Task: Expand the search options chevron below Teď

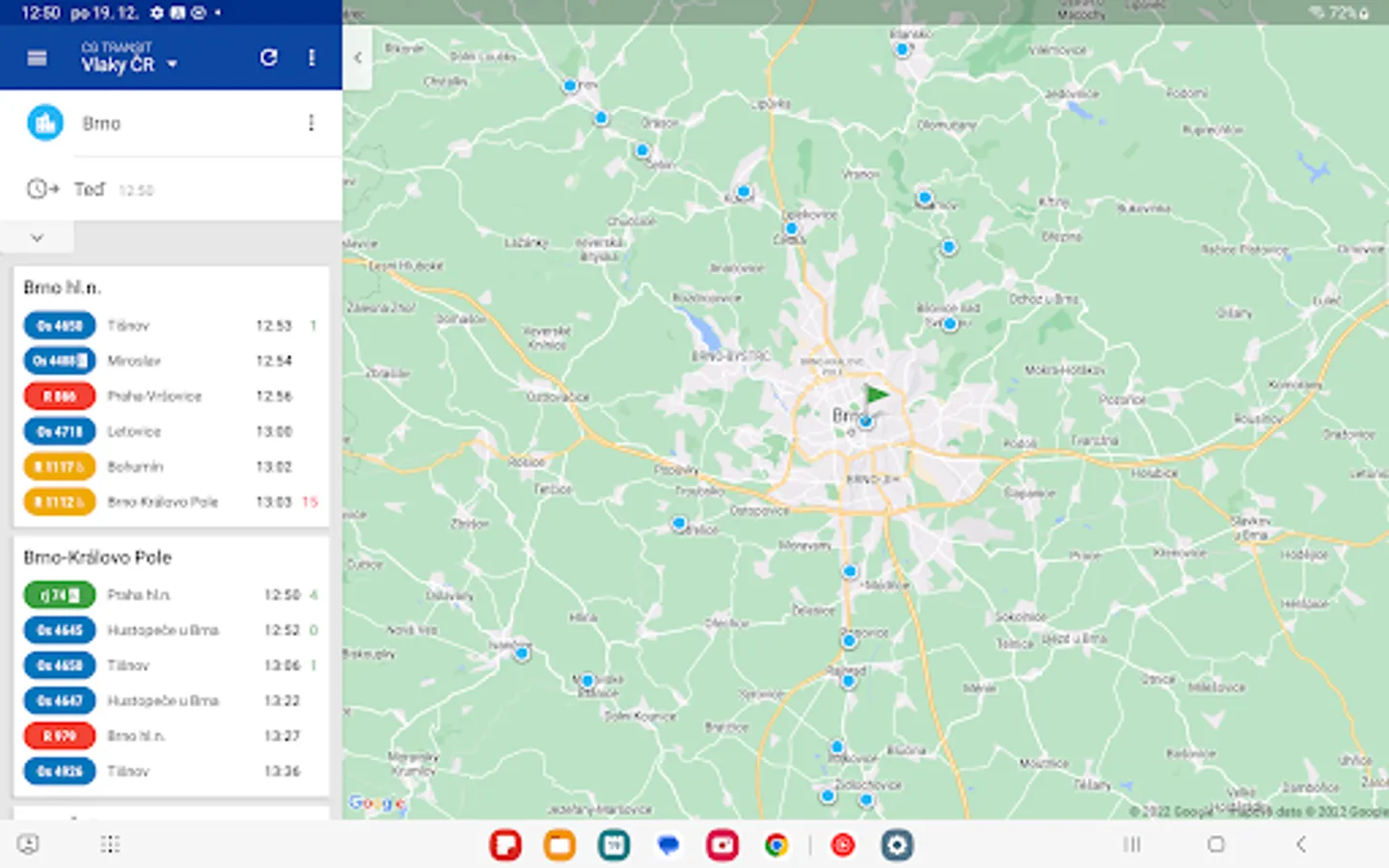Action: pos(37,237)
